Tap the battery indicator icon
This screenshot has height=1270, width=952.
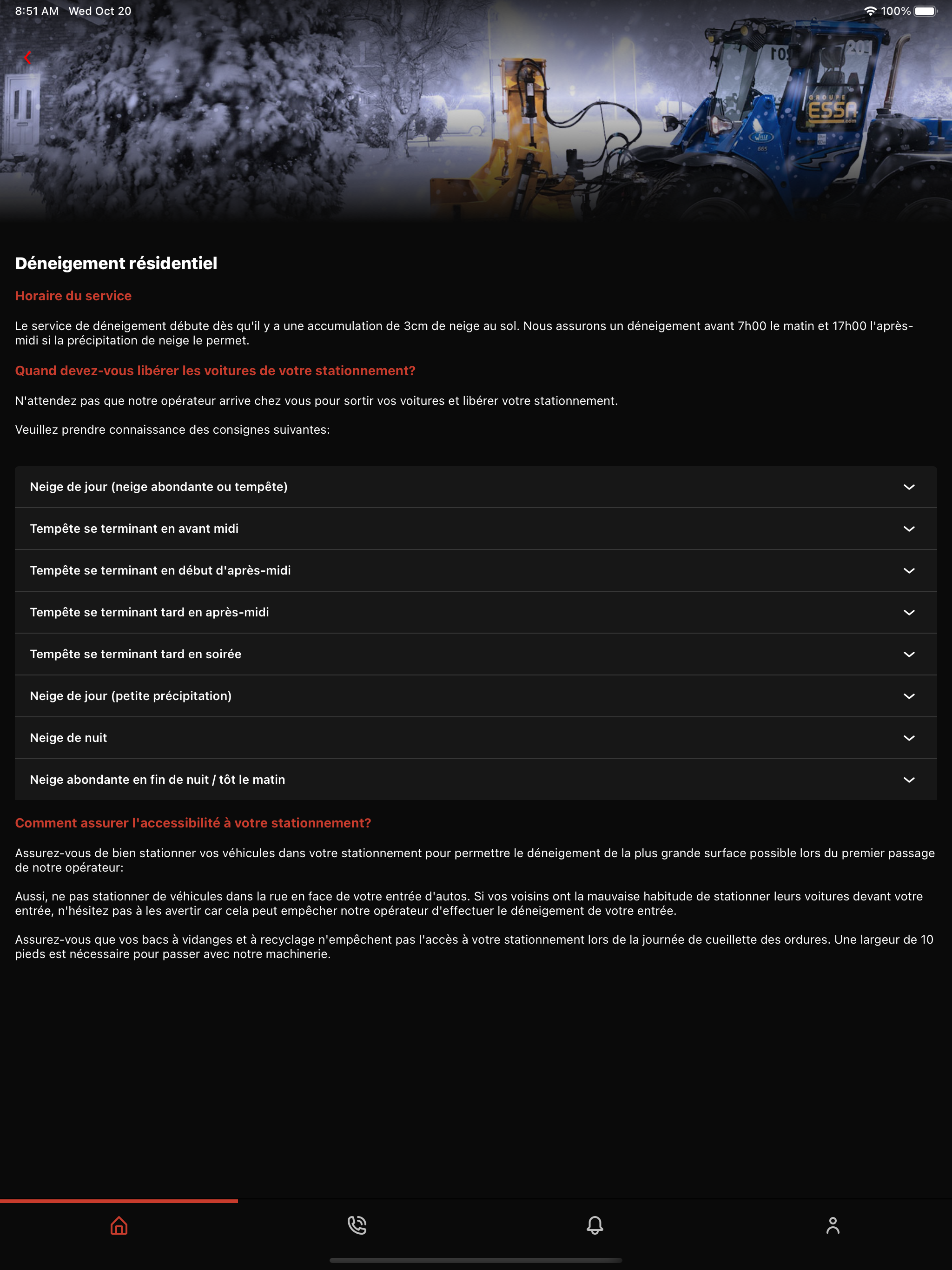(x=926, y=11)
